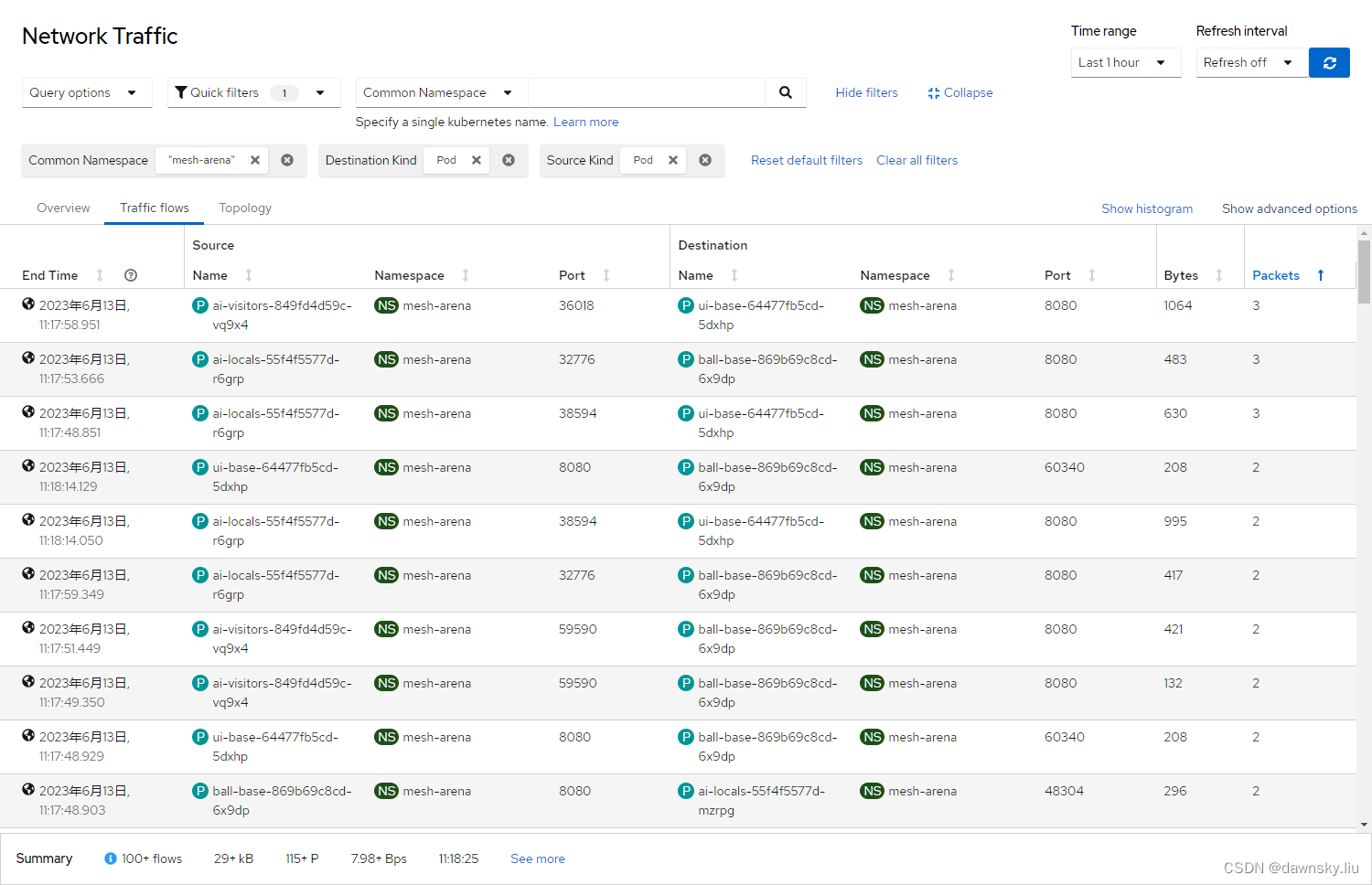Open the Refresh off interval dropdown
Image resolution: width=1372 pixels, height=885 pixels.
coord(1251,62)
